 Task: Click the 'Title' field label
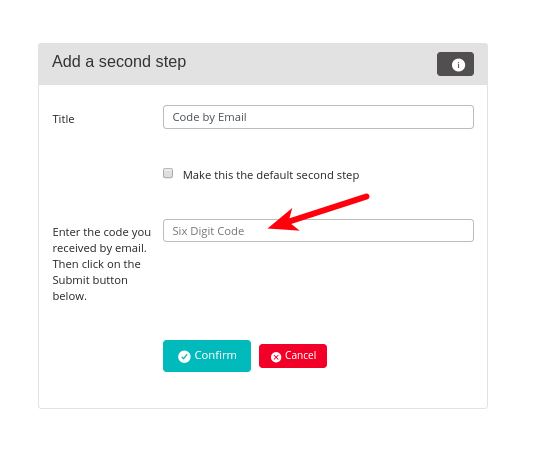pyautogui.click(x=63, y=119)
